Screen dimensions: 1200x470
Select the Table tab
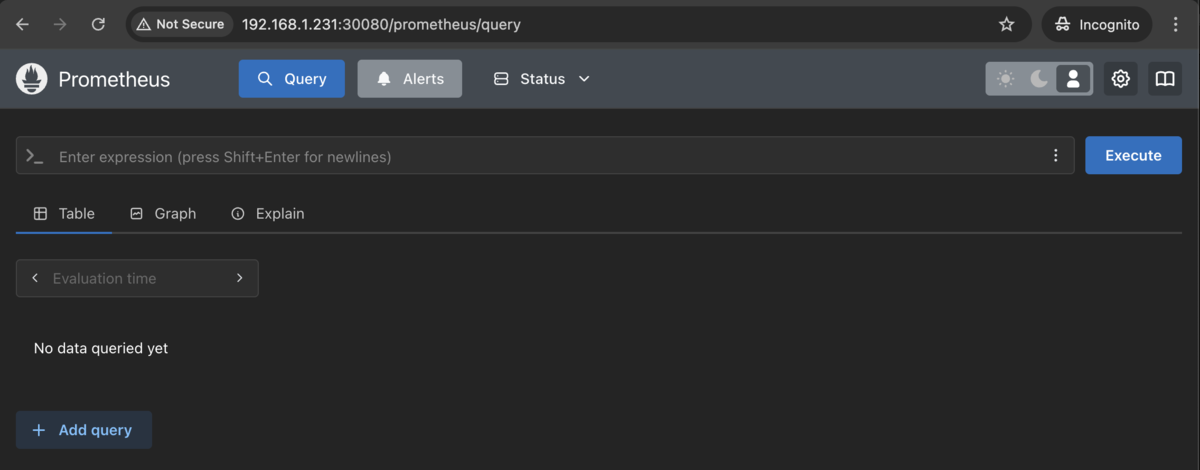64,214
